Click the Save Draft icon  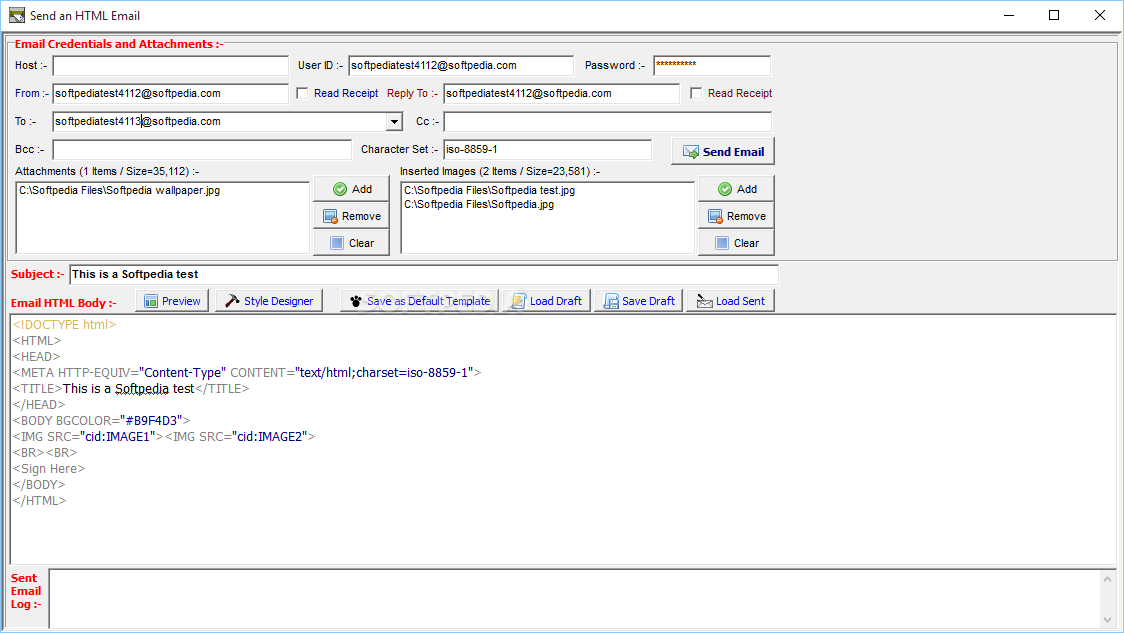click(611, 301)
